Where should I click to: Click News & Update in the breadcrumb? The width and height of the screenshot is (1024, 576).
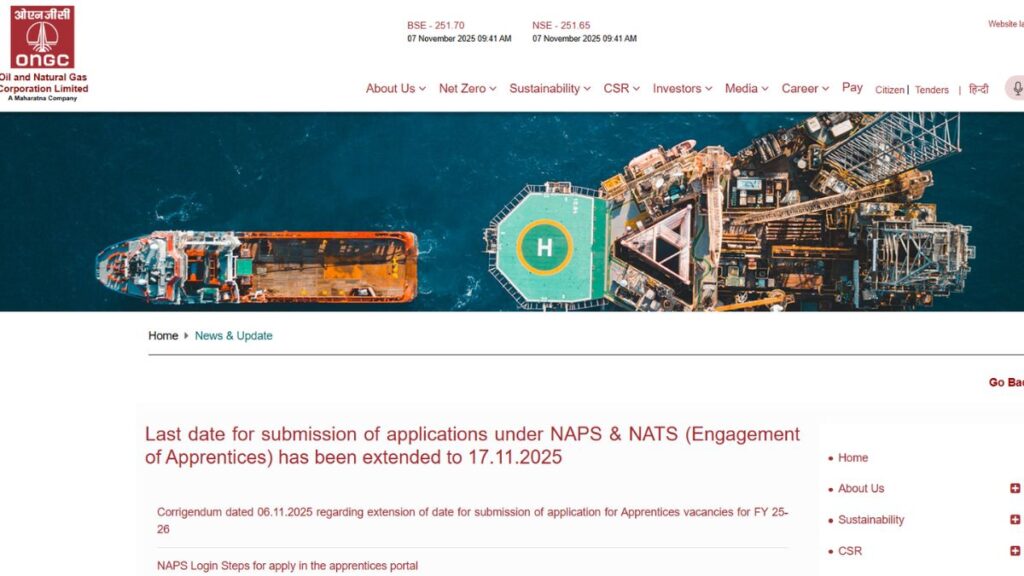pyautogui.click(x=234, y=335)
